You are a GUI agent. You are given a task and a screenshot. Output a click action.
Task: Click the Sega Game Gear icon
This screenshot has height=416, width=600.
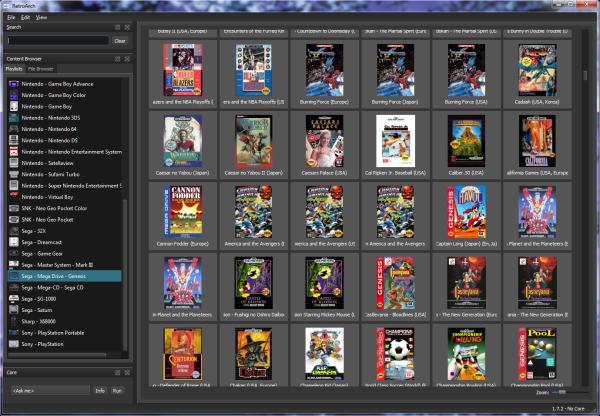14,253
